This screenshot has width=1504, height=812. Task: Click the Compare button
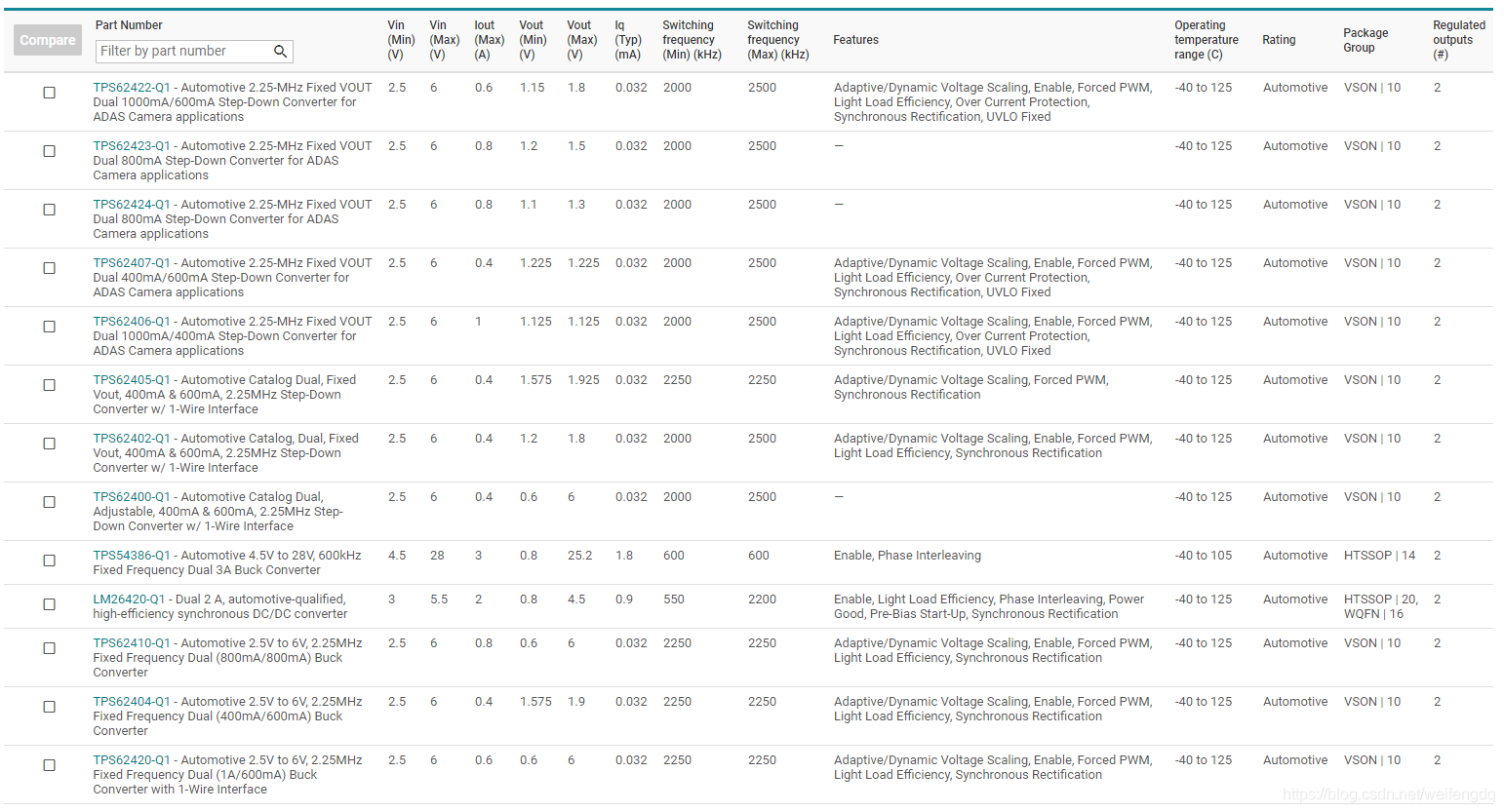48,40
